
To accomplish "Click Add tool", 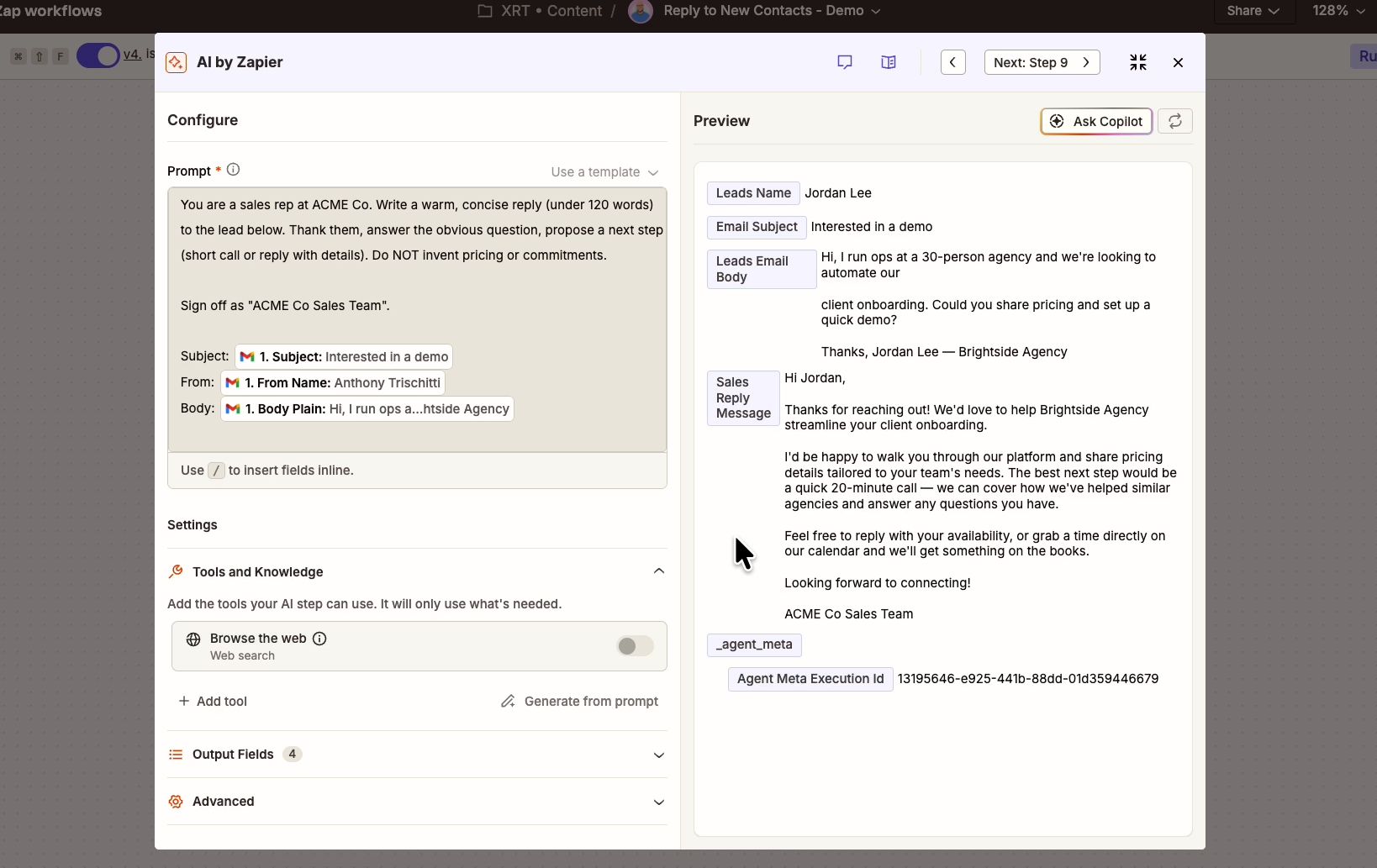I will coord(213,702).
